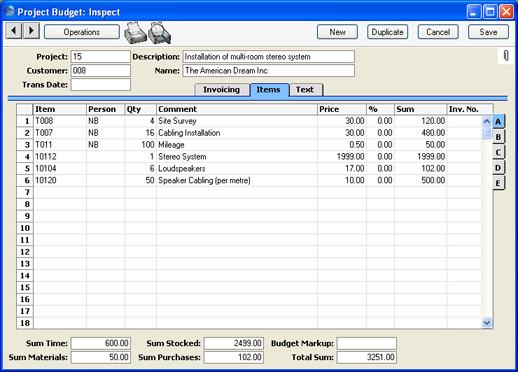Click the Comment column header
Viewport: 518px width, 372px height.
pos(237,109)
